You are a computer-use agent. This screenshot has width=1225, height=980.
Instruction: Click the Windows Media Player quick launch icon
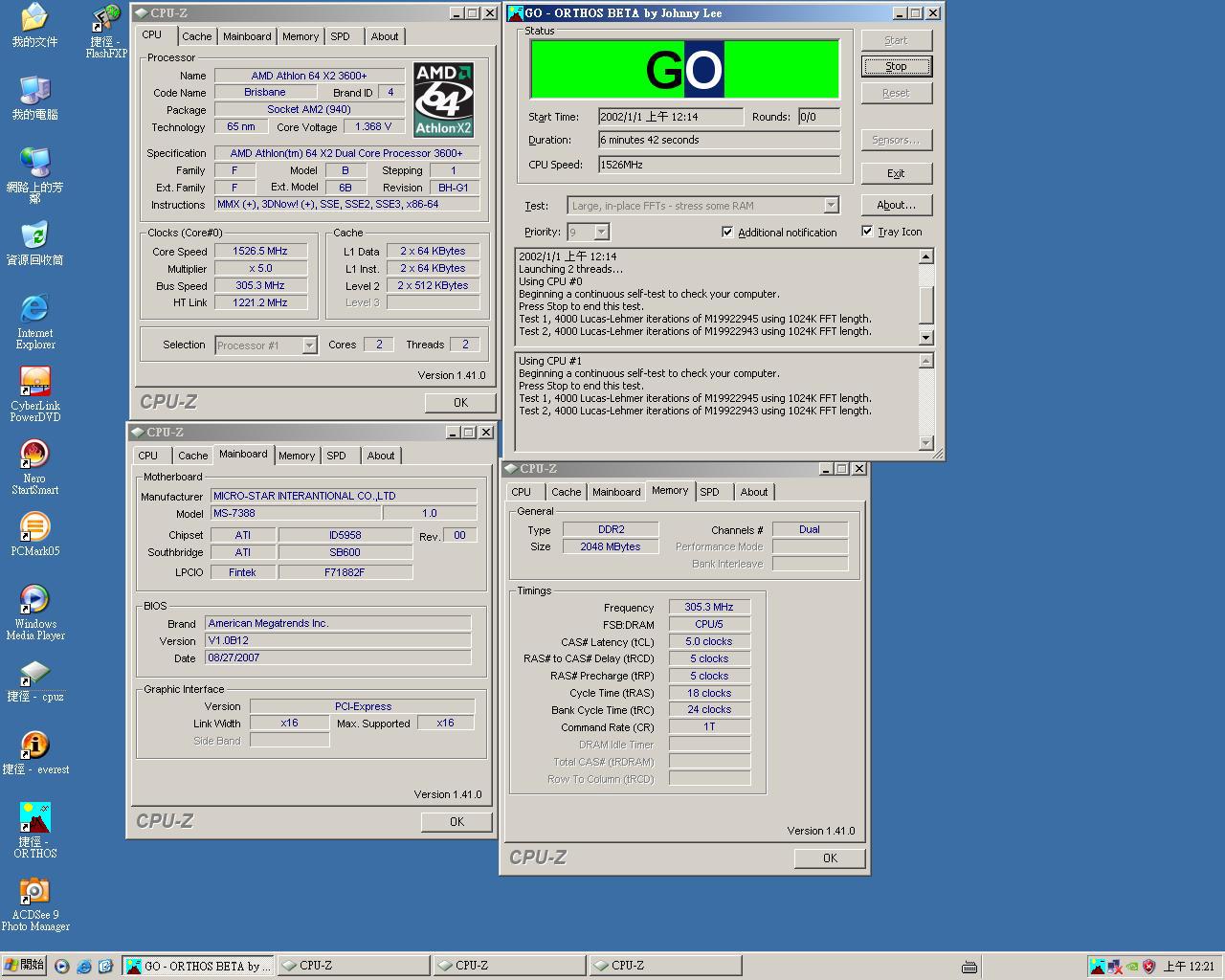[x=62, y=967]
